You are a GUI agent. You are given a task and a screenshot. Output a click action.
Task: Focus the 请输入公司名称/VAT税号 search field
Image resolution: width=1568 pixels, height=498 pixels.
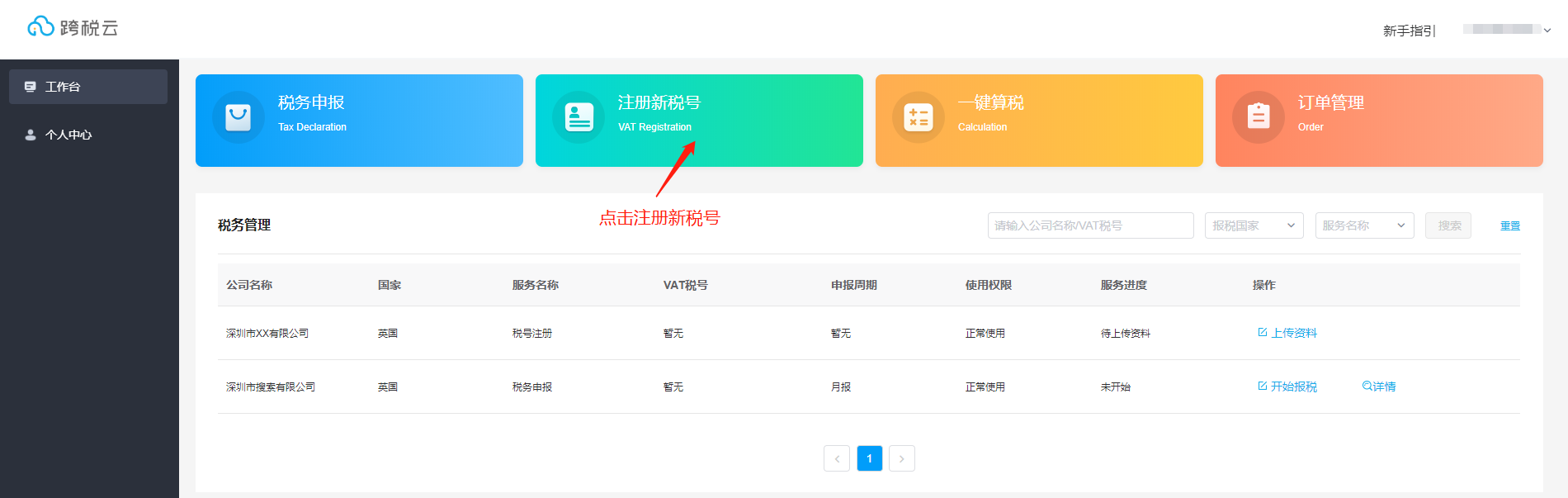tap(1090, 225)
